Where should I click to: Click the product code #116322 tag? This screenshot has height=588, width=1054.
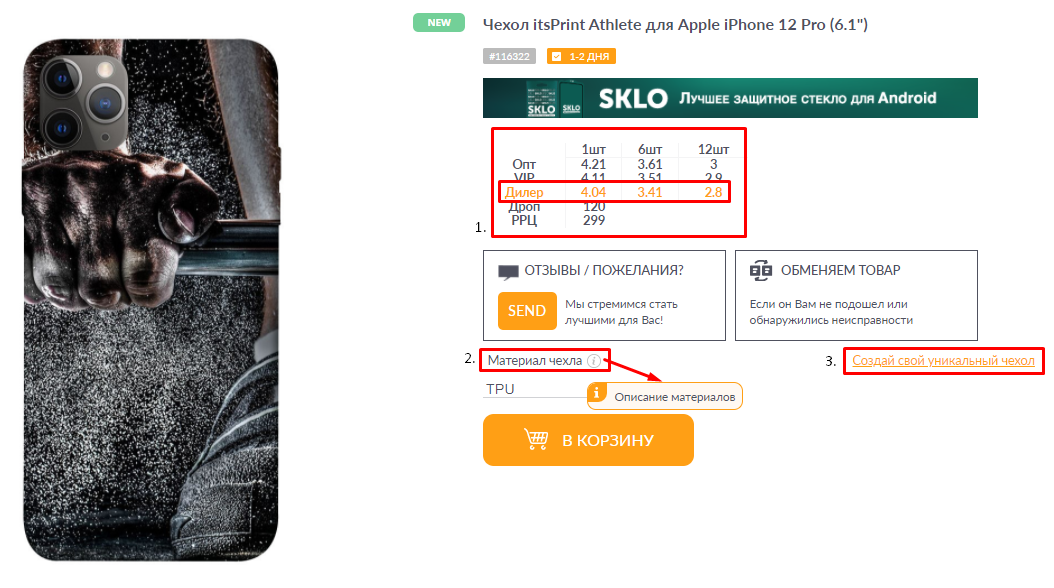tap(509, 56)
